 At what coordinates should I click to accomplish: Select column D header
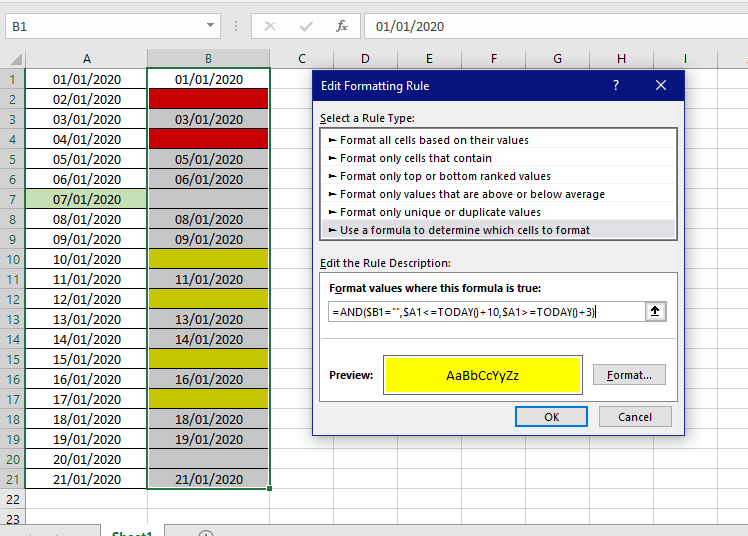click(x=365, y=59)
